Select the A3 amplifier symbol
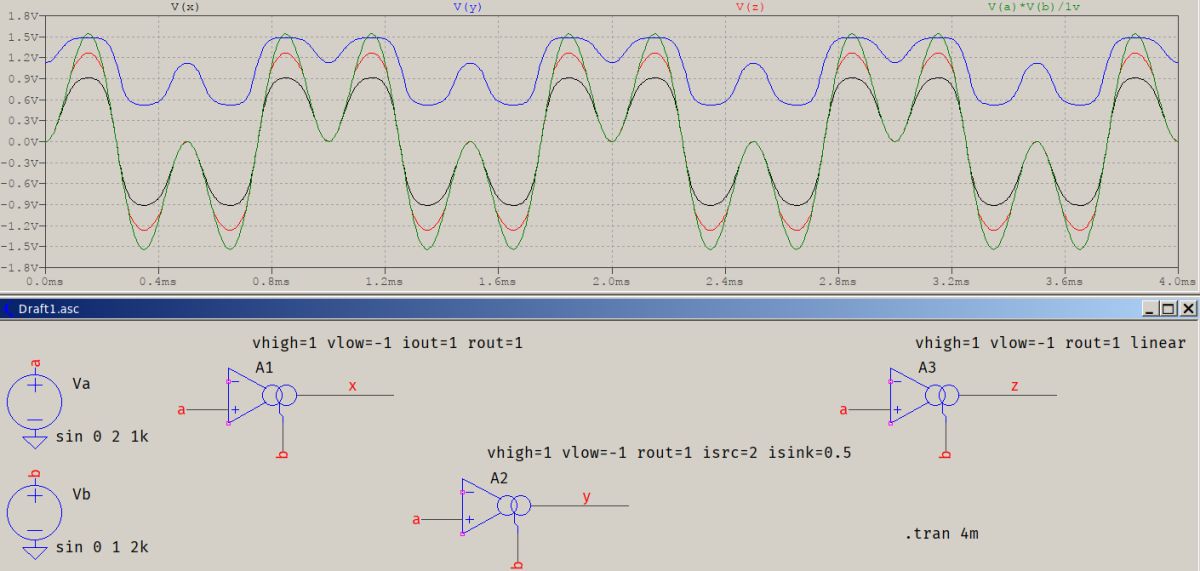 click(922, 396)
